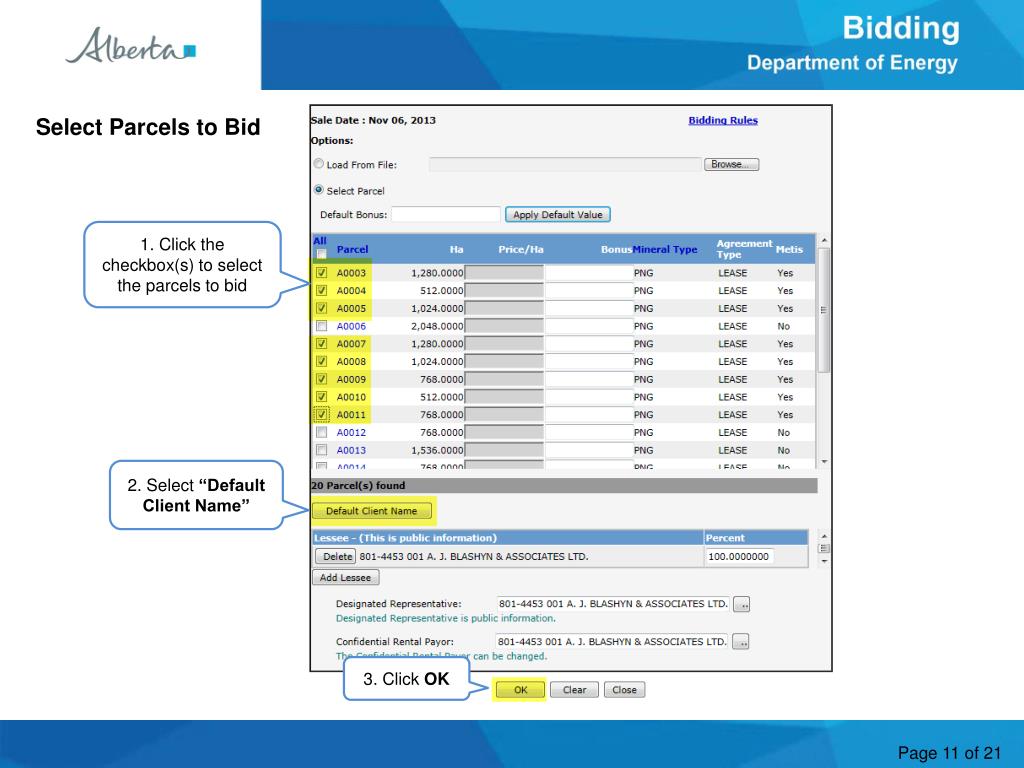
Task: Click the Alberta logo
Action: (131, 45)
